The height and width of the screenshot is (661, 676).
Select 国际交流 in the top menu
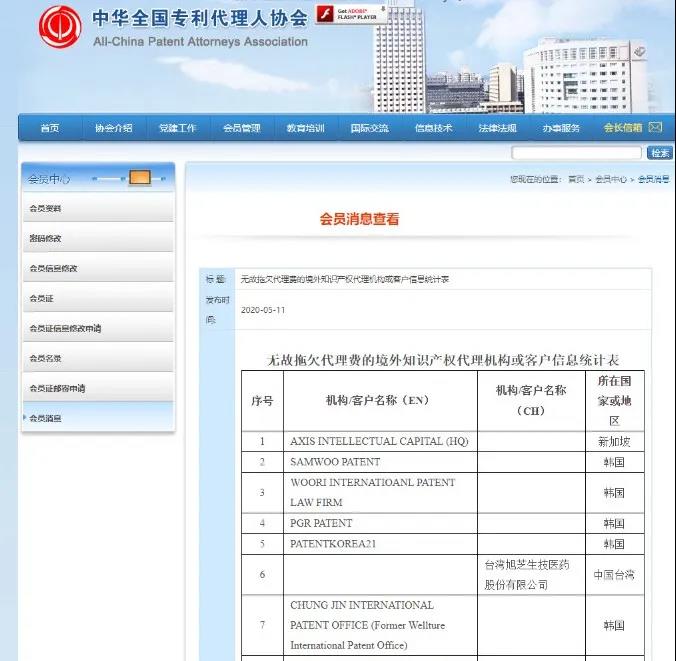pyautogui.click(x=369, y=128)
